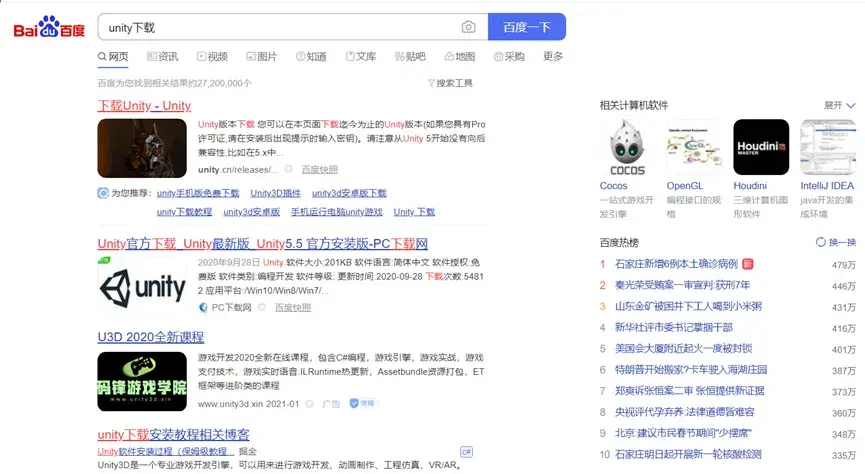The width and height of the screenshot is (865, 474).
Task: Click the Houdini logo icon
Action: pos(761,147)
